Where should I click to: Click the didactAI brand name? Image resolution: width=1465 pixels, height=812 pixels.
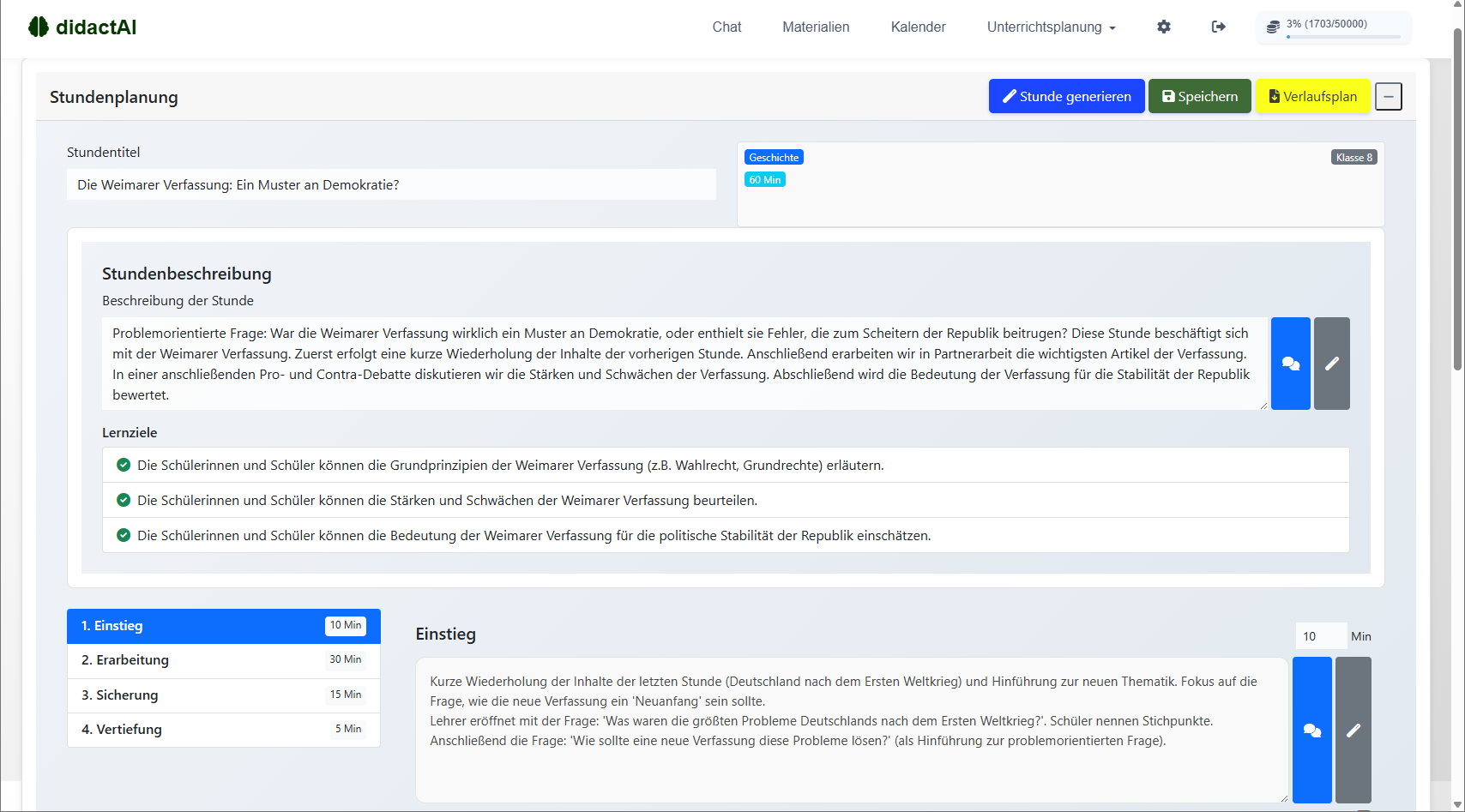tap(96, 27)
